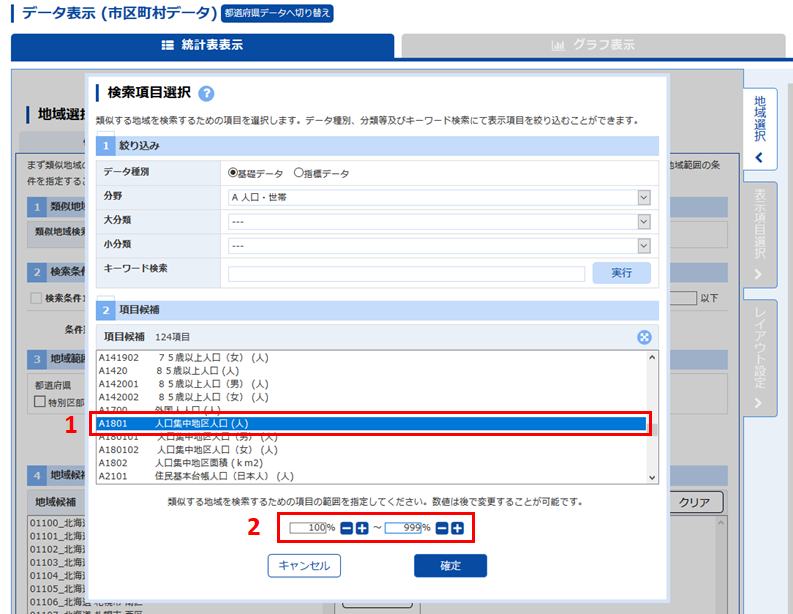Screen dimensions: 793x614
Task: Select A141902 ７５歳以上人口（女） row
Action: [371, 358]
